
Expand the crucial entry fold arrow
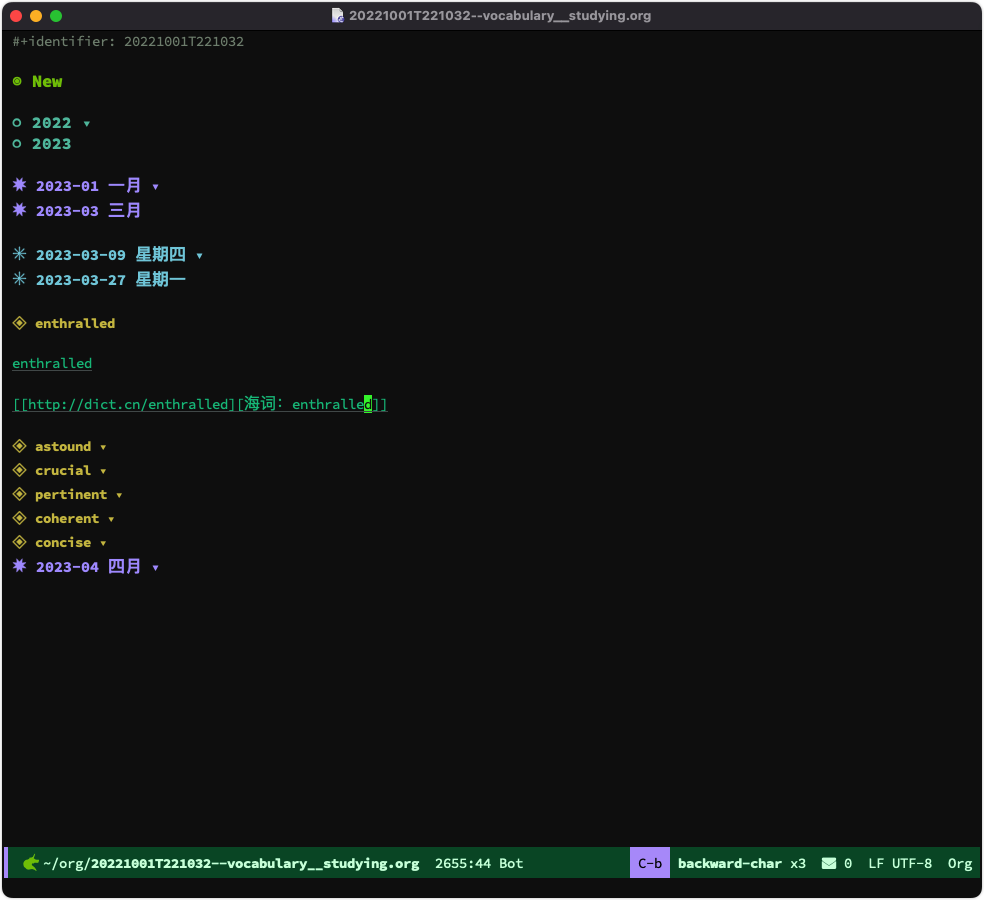coord(103,471)
